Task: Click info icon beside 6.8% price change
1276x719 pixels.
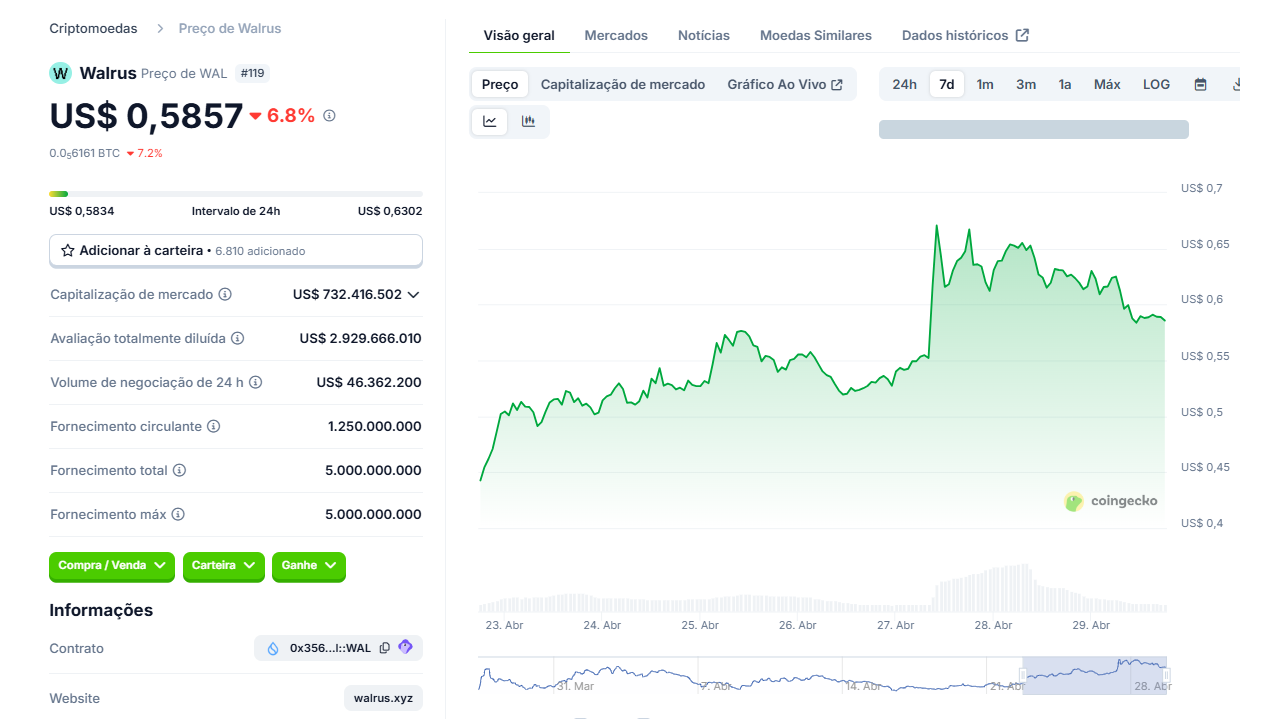Action: click(329, 116)
